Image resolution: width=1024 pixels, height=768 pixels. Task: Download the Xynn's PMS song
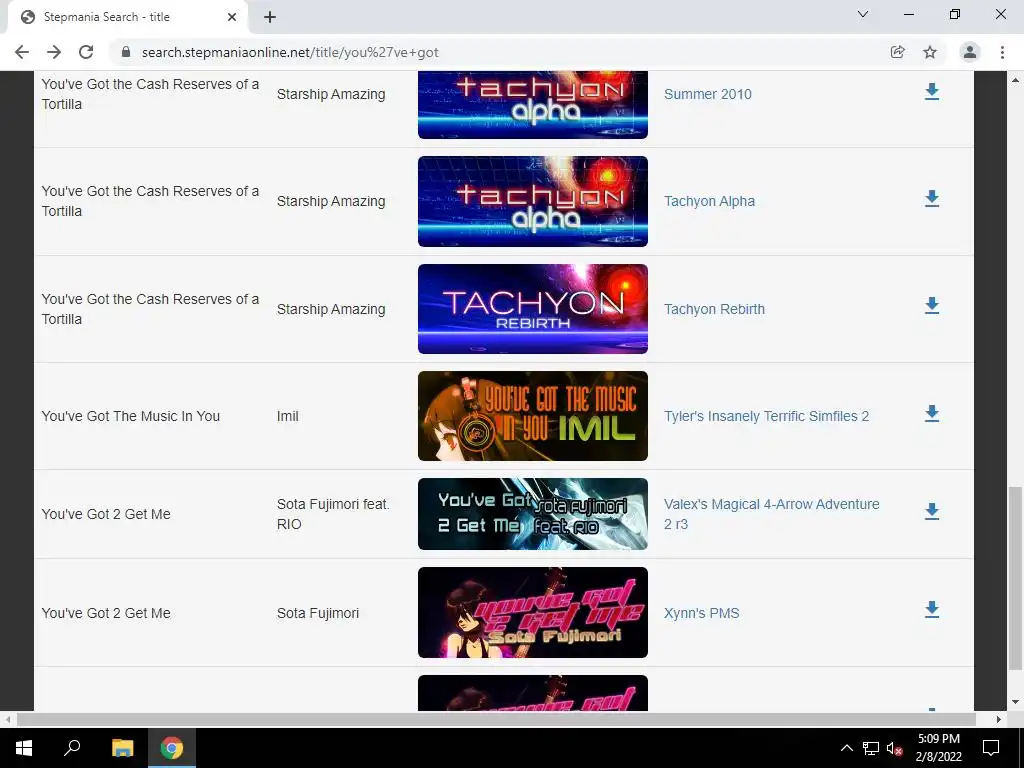click(932, 611)
